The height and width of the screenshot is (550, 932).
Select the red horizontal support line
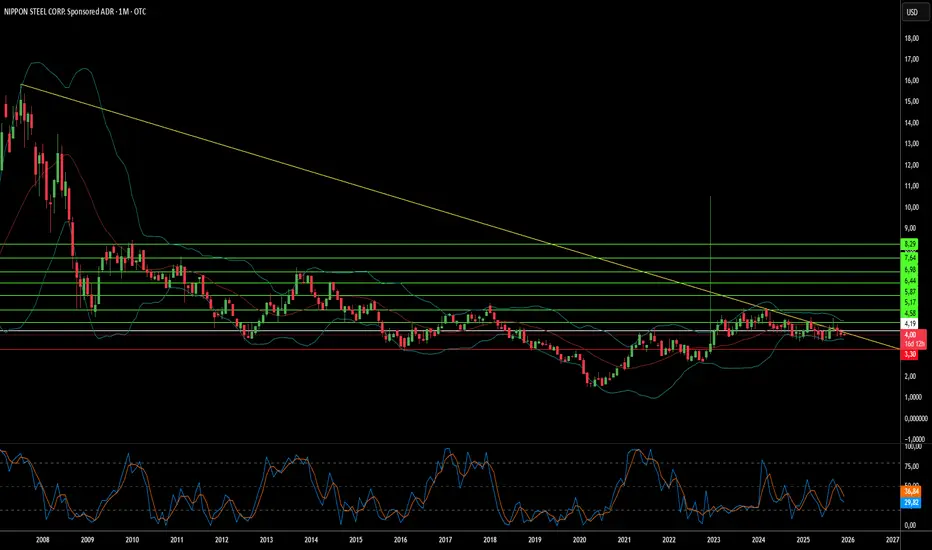click(x=450, y=350)
